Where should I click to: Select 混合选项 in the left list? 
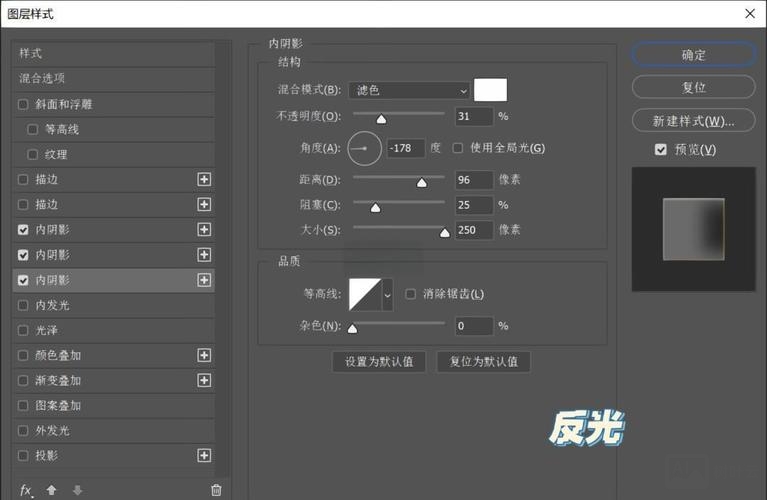(113, 79)
